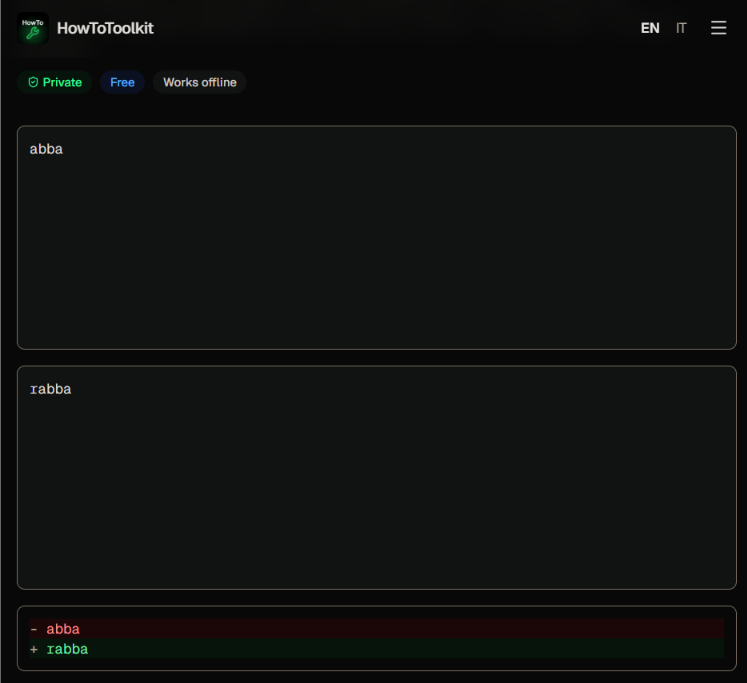Click the added line '+ rabba'
Viewport: 747px width, 683px height.
[x=377, y=649]
